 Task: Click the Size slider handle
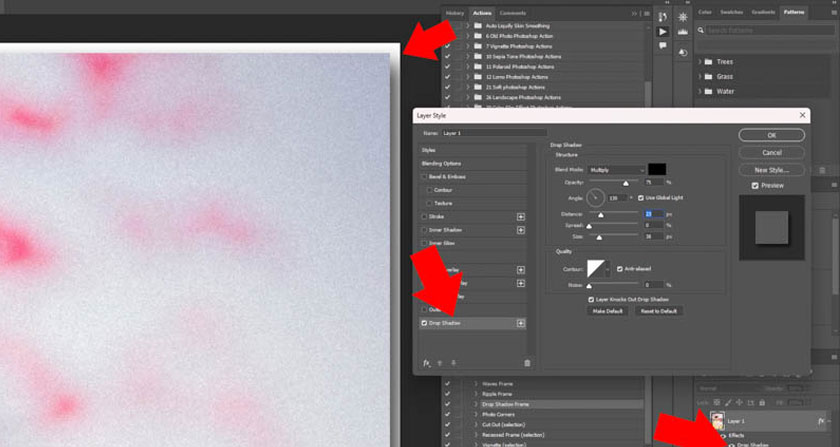599,237
